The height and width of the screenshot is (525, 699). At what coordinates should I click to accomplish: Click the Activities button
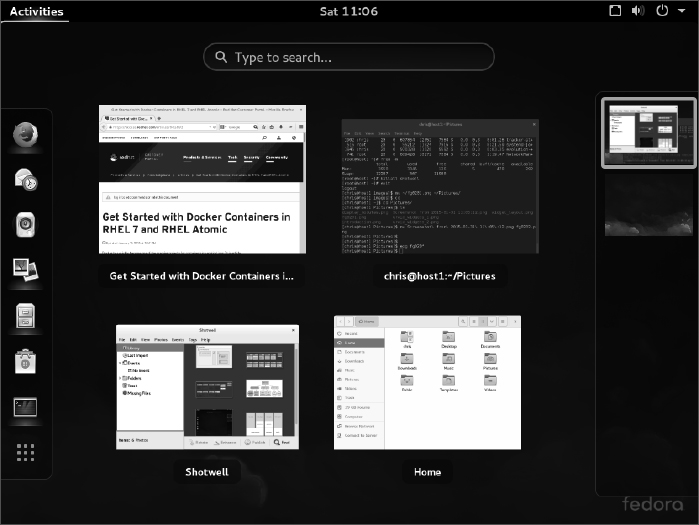36,11
